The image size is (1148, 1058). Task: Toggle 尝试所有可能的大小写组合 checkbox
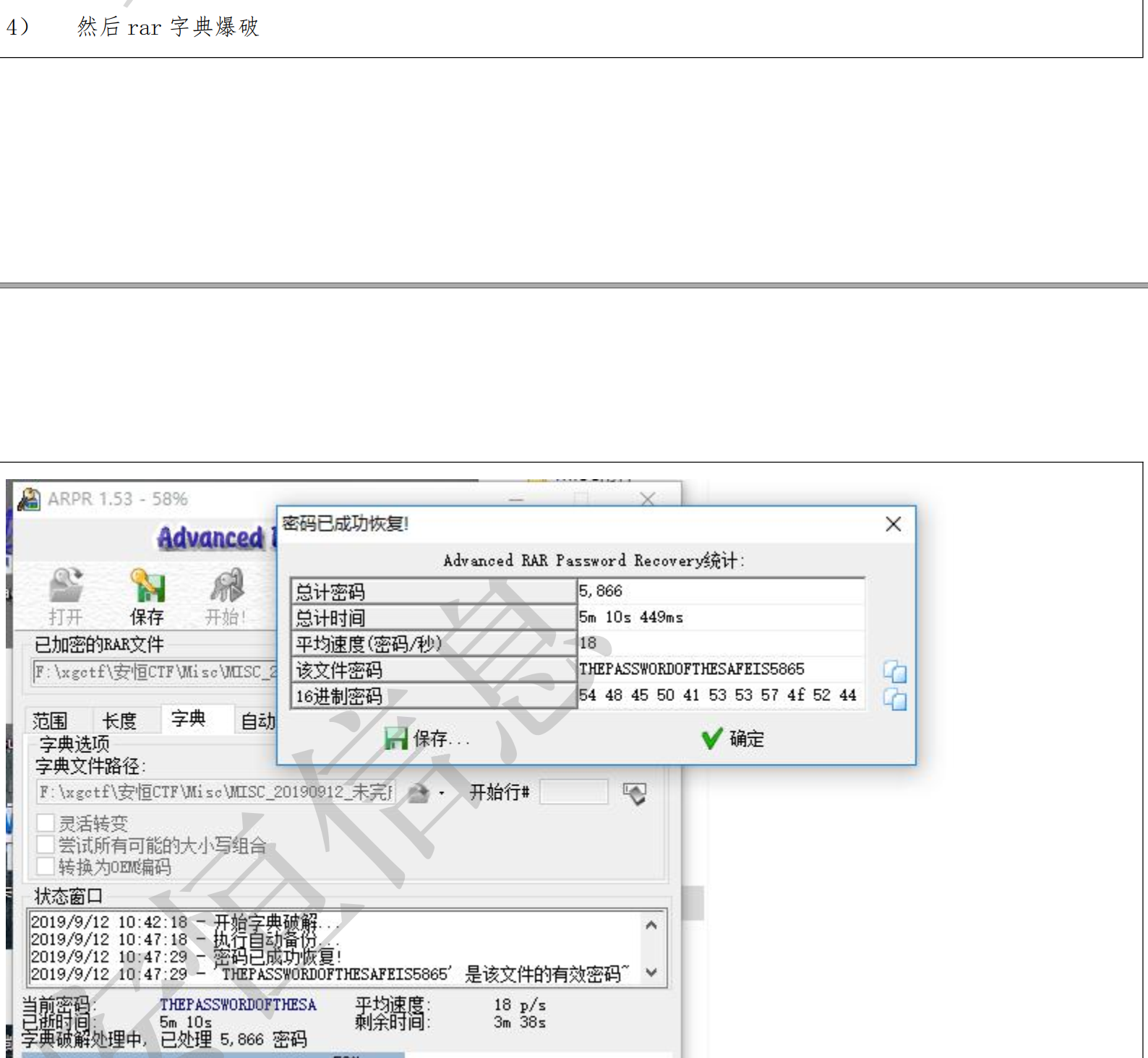(x=46, y=844)
